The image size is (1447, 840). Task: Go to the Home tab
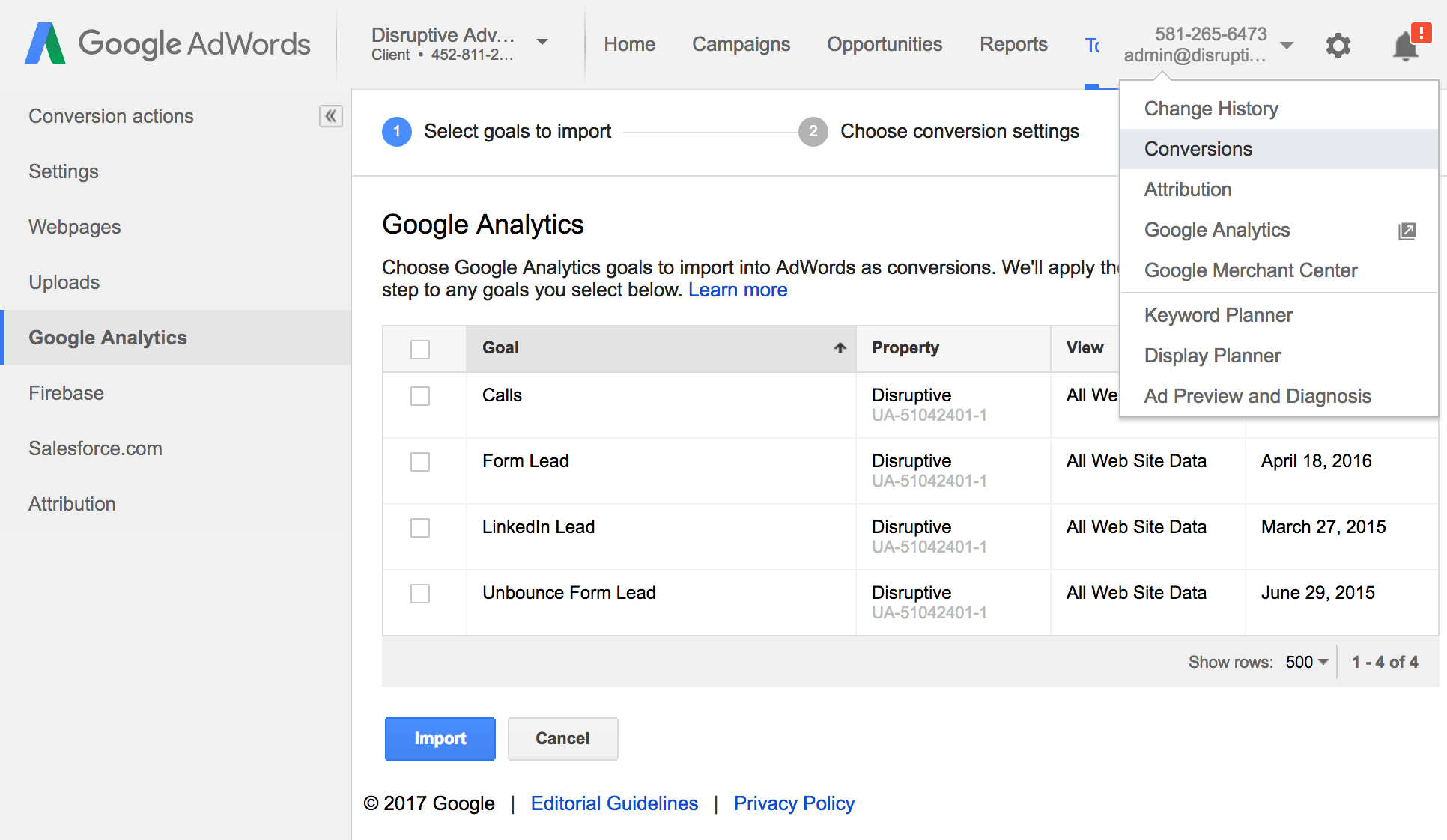[629, 45]
